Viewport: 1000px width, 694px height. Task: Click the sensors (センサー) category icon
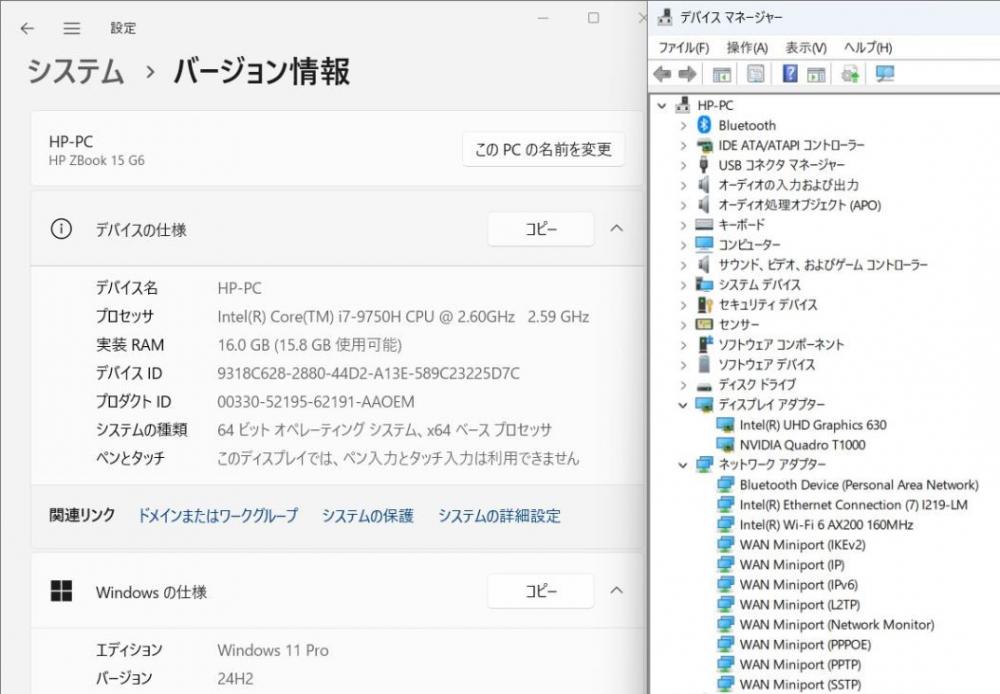pos(704,324)
